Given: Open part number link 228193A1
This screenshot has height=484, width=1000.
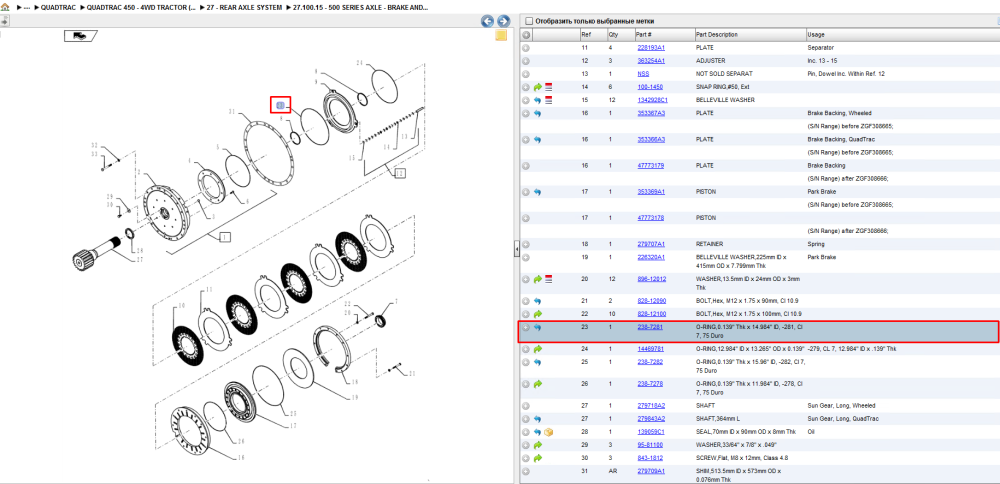Looking at the screenshot, I should pos(651,48).
